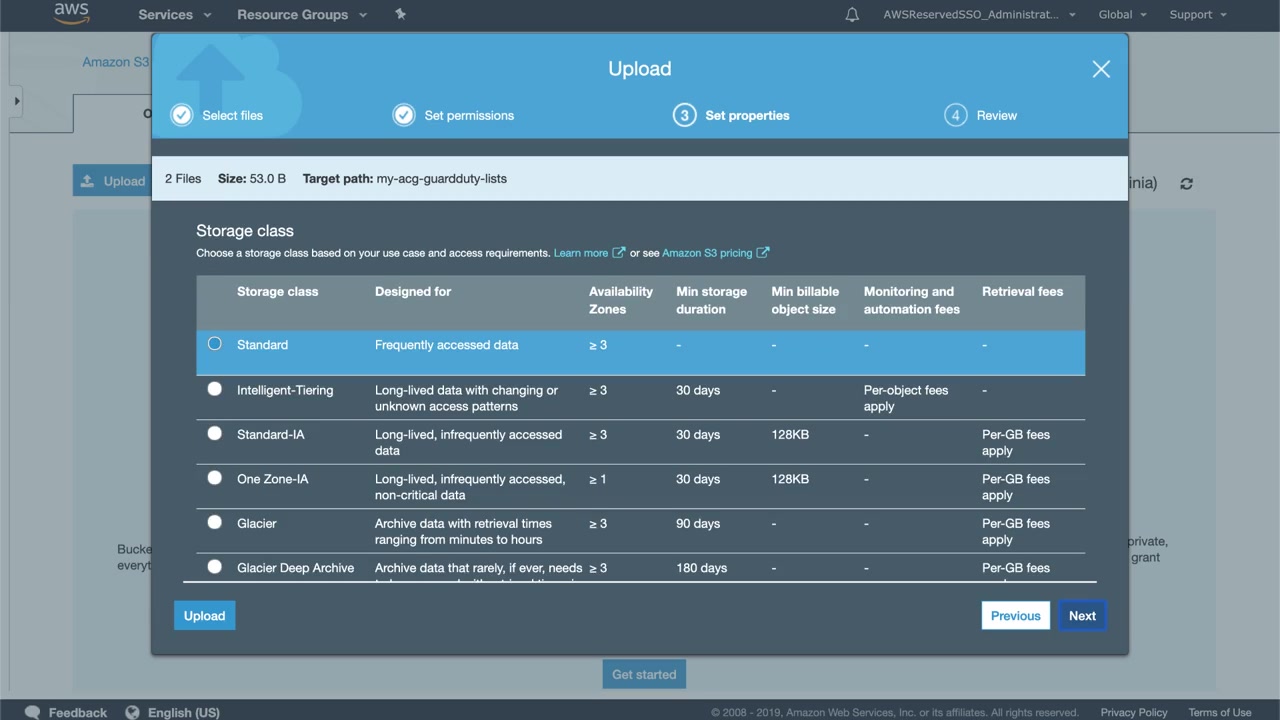Click the Monitoring and automation fees header

pyautogui.click(x=912, y=300)
